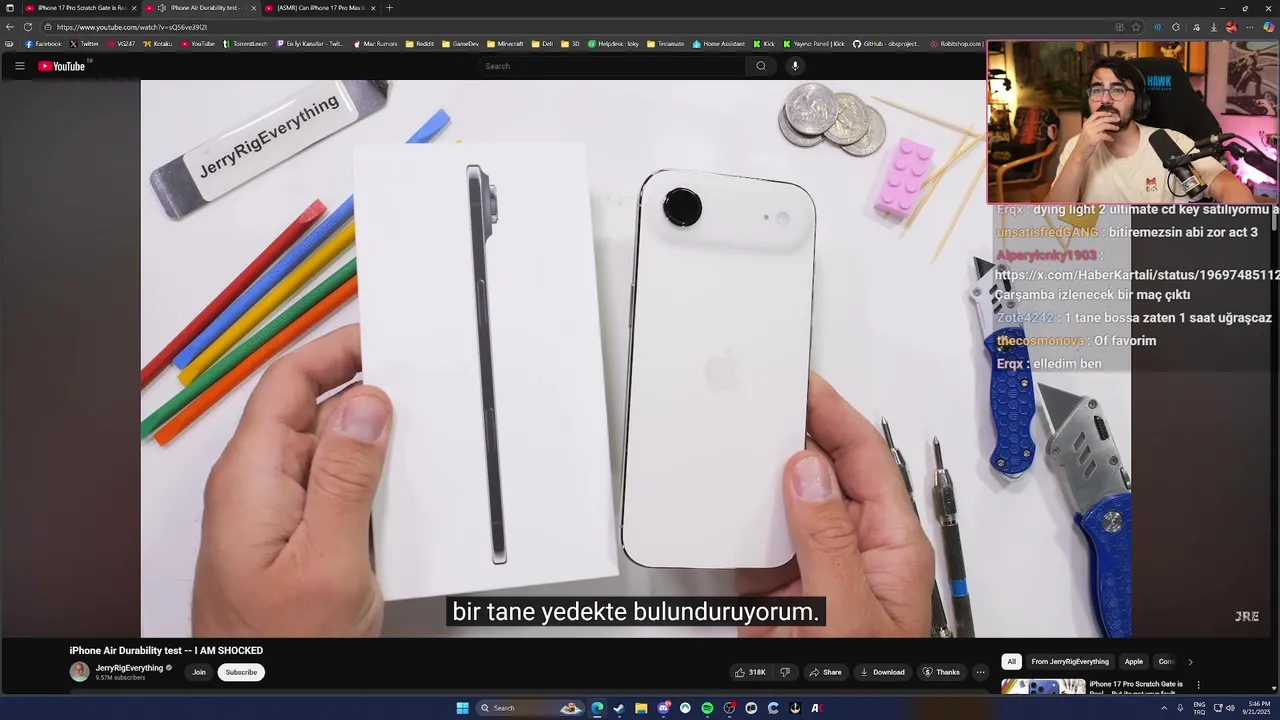The image size is (1280, 720).
Task: Click into the YouTube search field
Action: pos(611,66)
